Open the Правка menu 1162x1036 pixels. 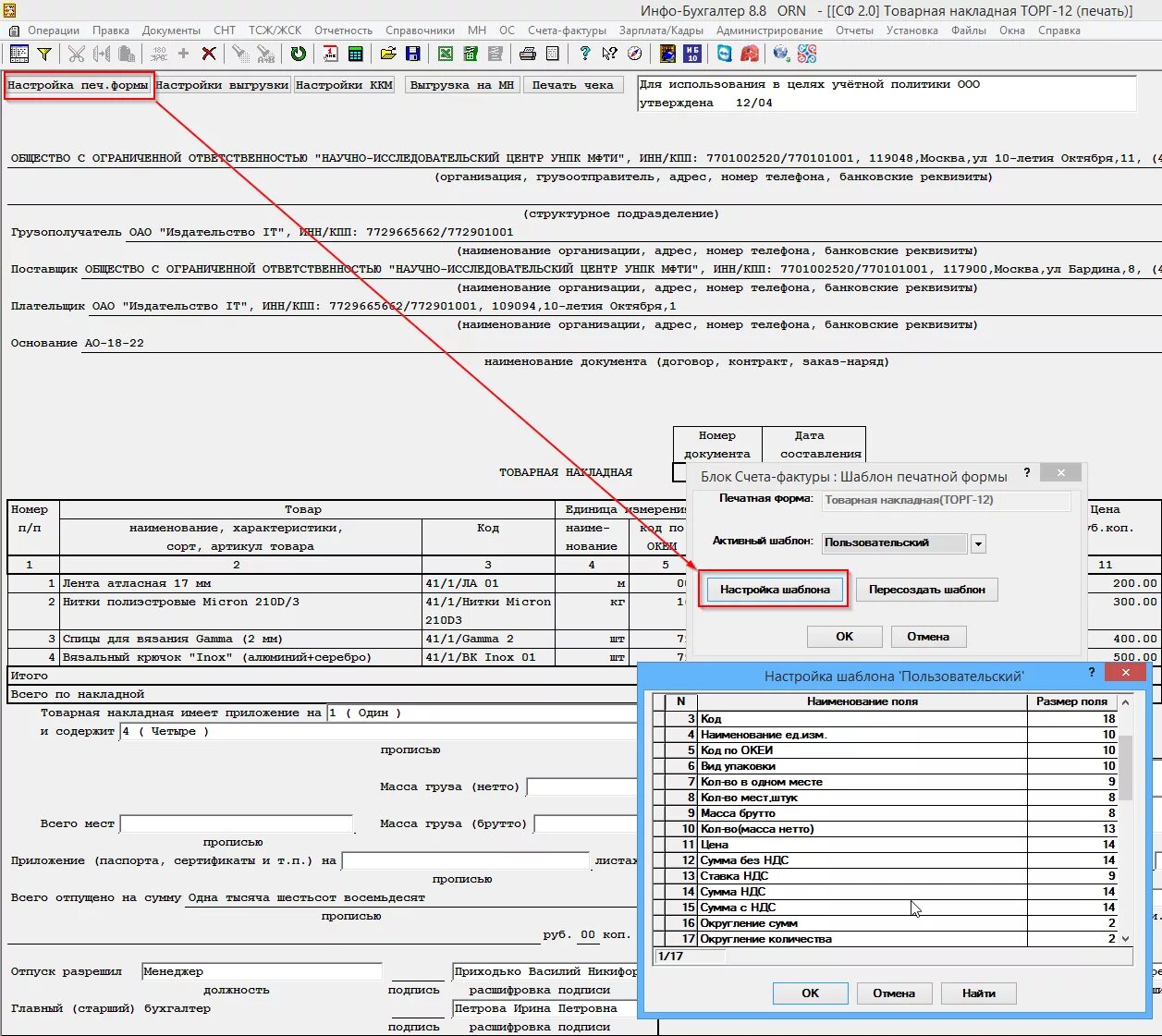111,30
